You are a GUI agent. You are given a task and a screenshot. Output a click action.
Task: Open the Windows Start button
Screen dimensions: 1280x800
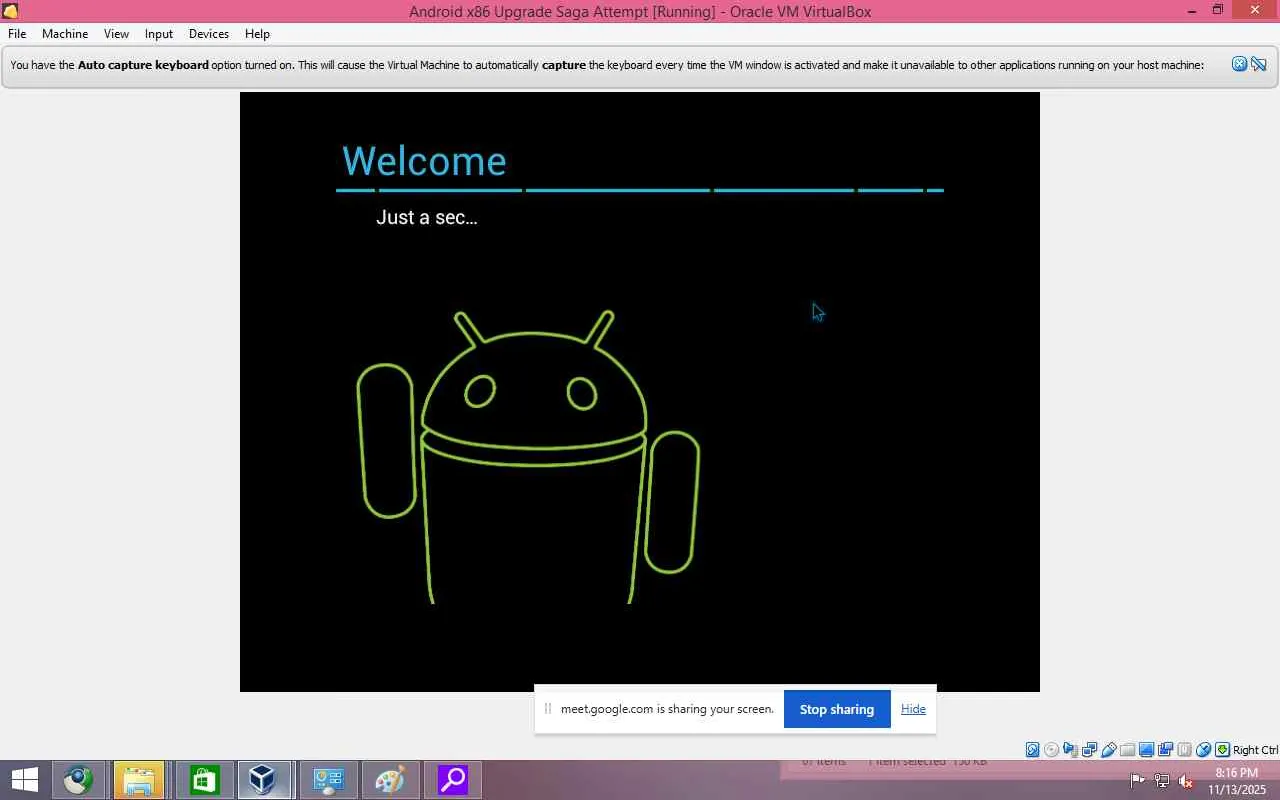pos(25,779)
